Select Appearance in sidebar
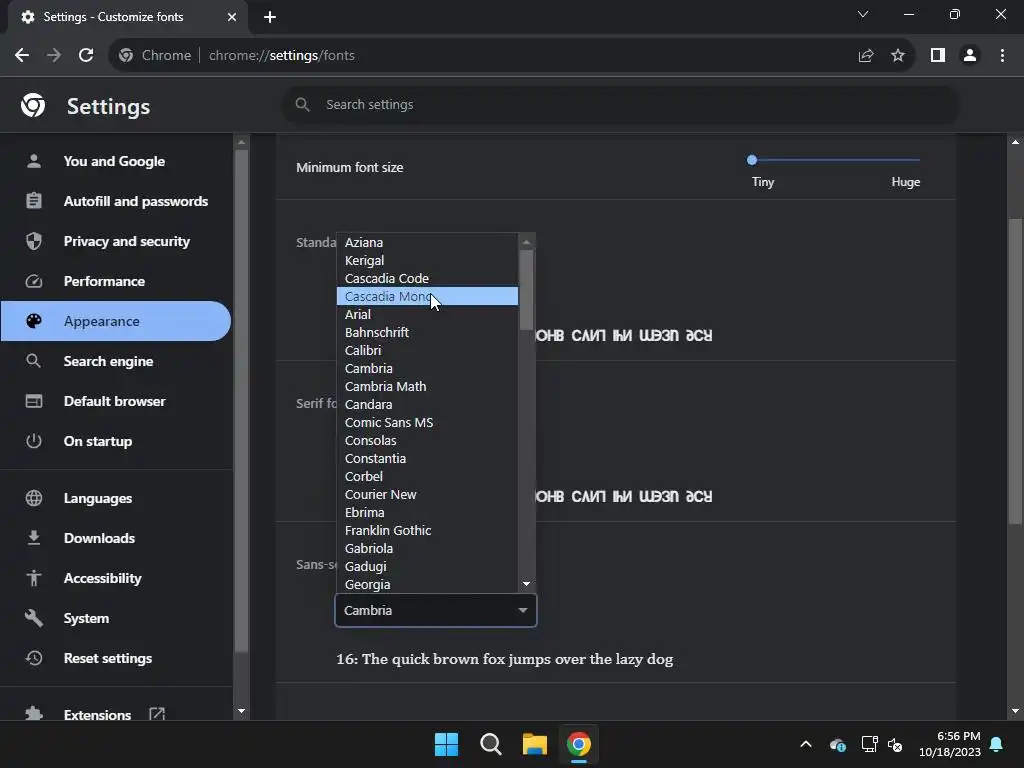This screenshot has height=768, width=1024. [x=116, y=321]
